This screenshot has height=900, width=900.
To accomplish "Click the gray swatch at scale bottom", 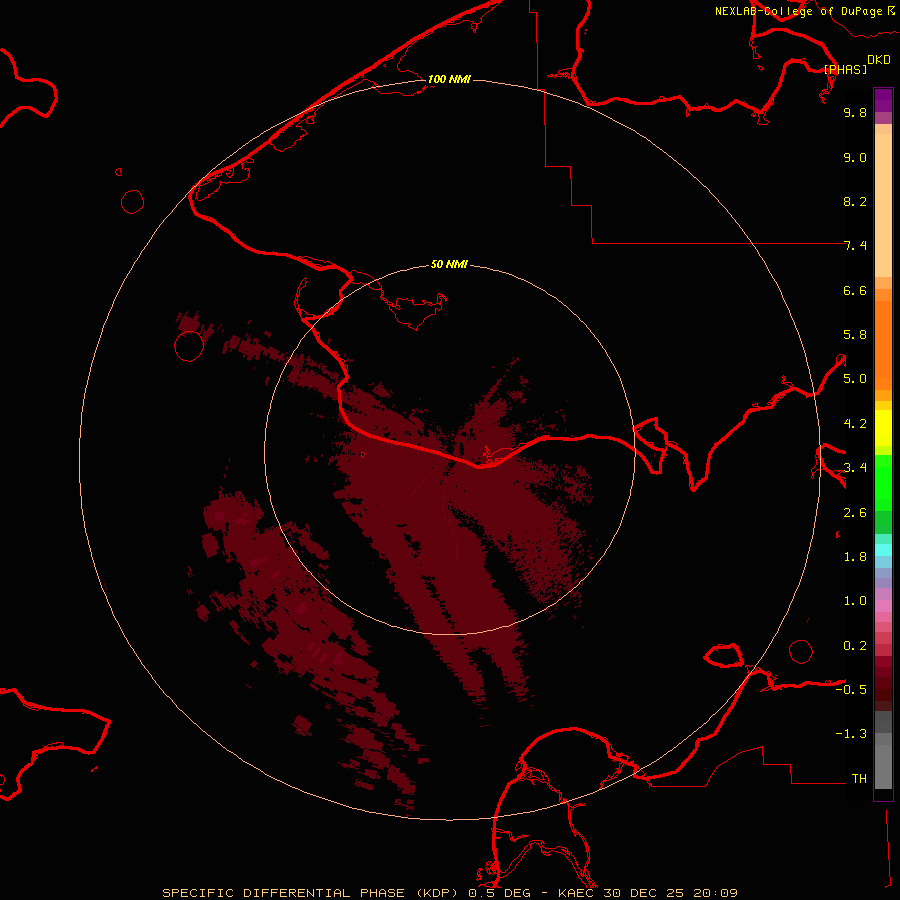I will point(883,767).
